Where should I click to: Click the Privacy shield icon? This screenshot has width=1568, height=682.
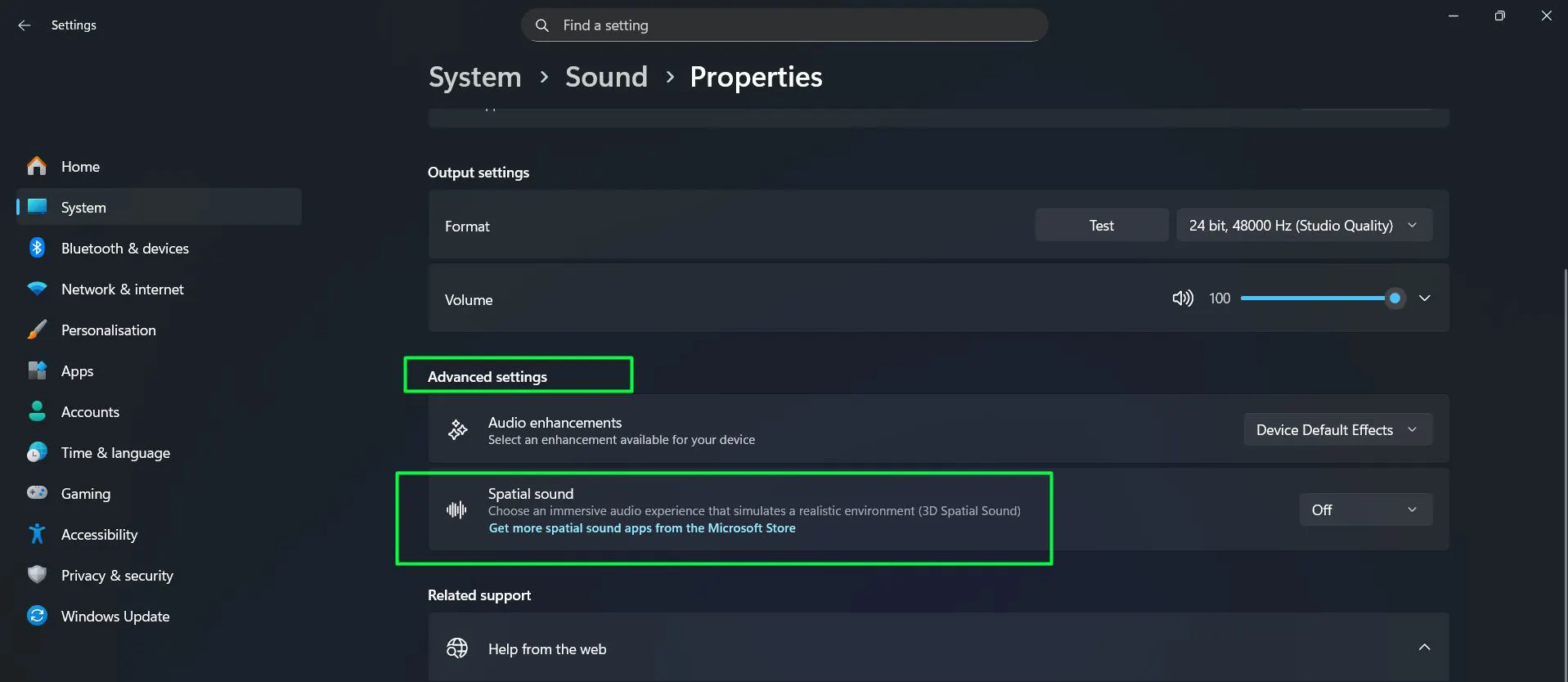(x=37, y=575)
